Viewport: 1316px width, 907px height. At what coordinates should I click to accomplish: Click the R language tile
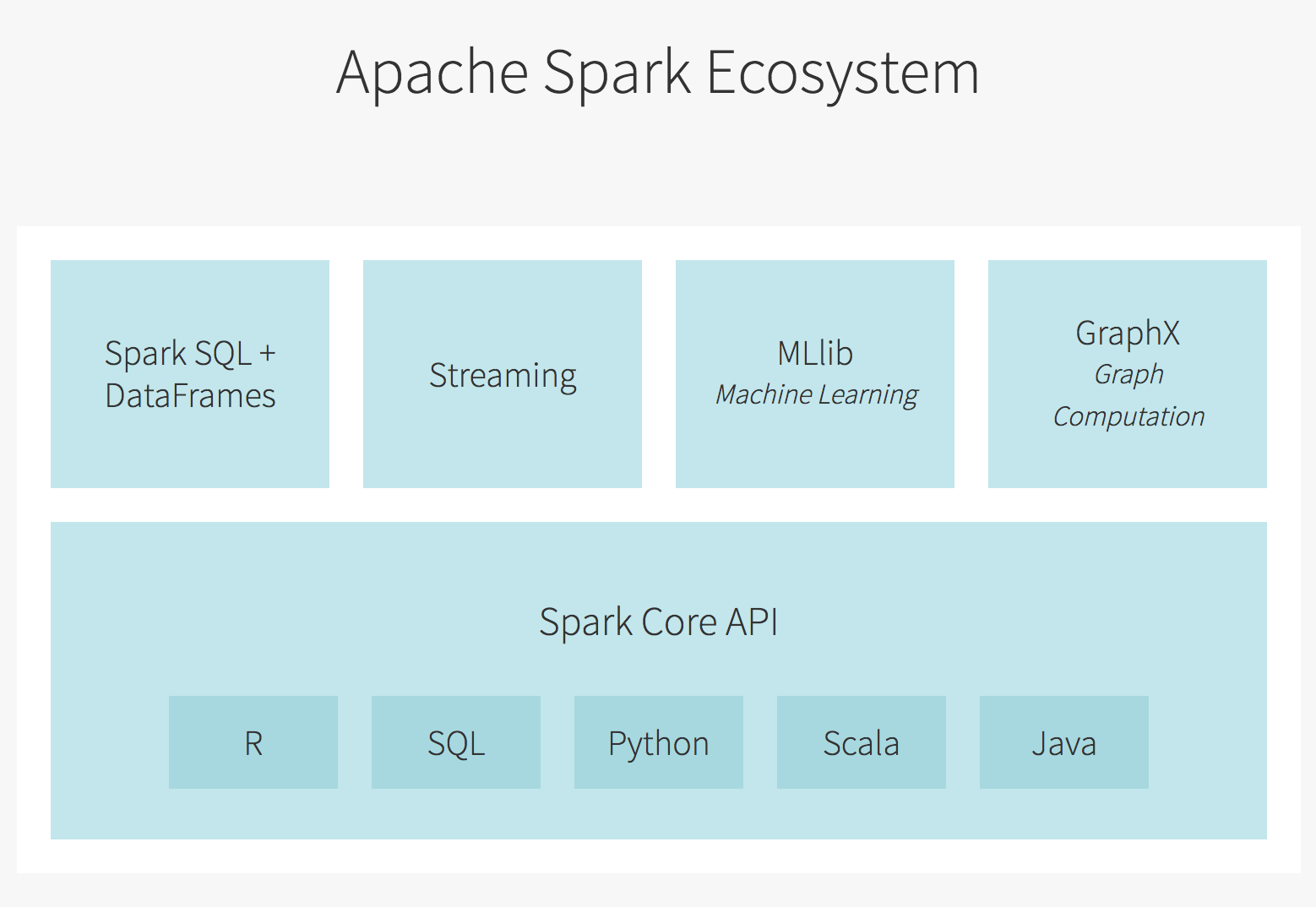point(253,742)
